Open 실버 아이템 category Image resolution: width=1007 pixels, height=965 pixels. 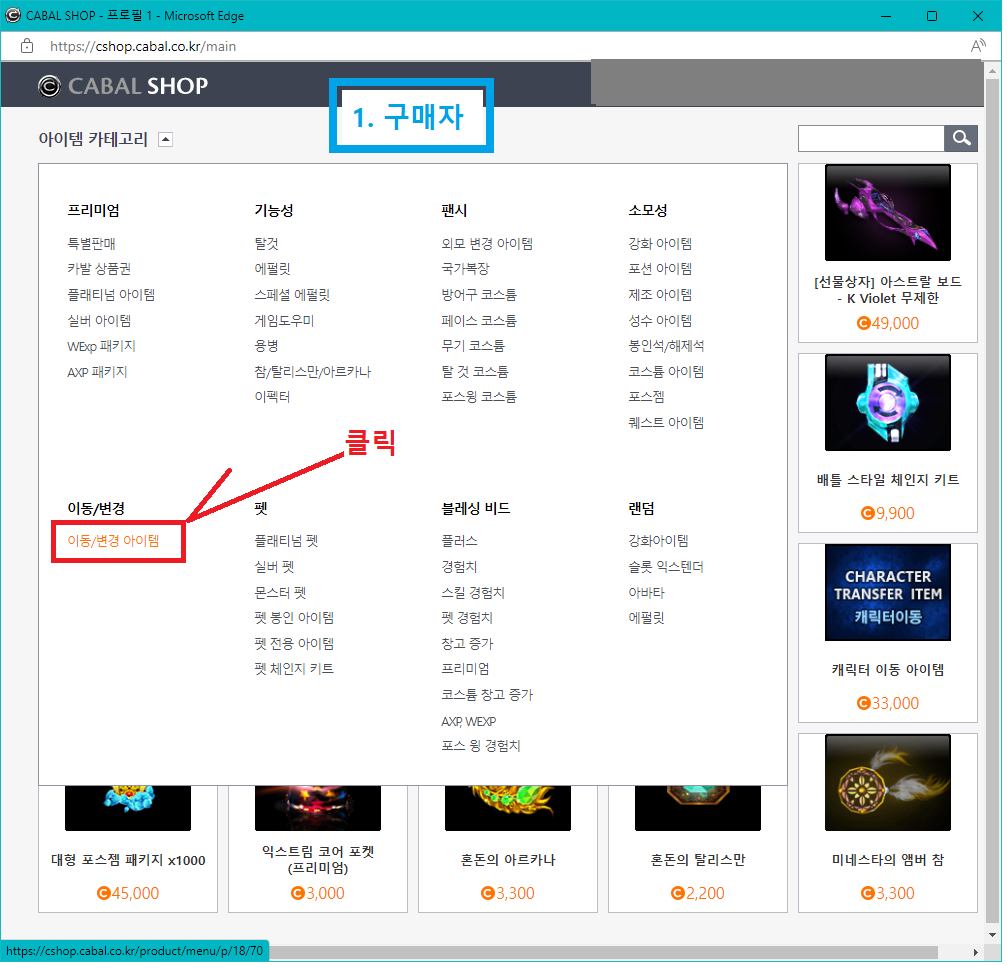coord(100,322)
